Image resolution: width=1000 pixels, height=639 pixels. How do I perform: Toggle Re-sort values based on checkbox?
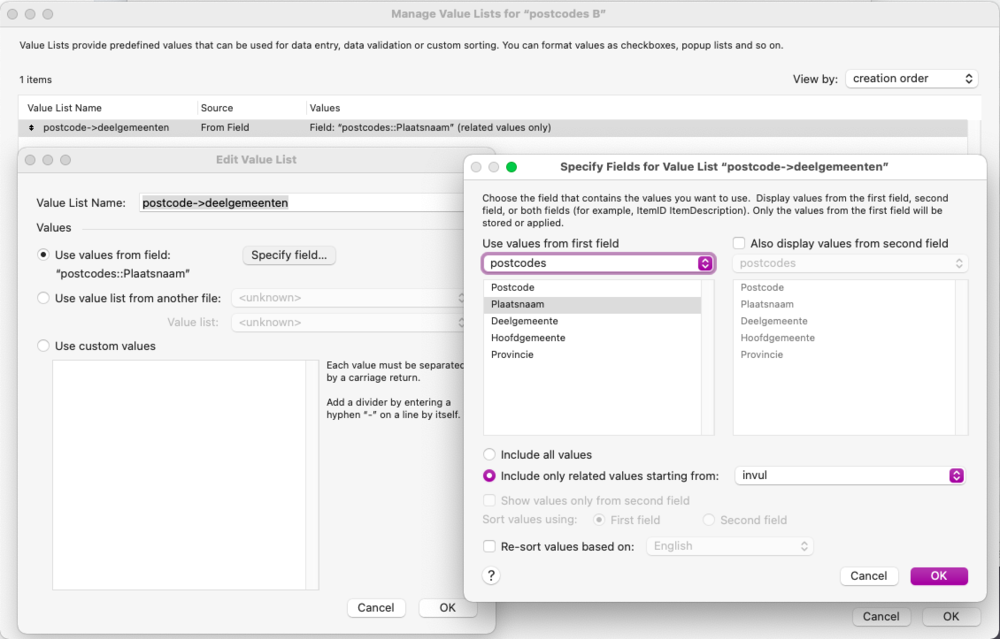[490, 546]
